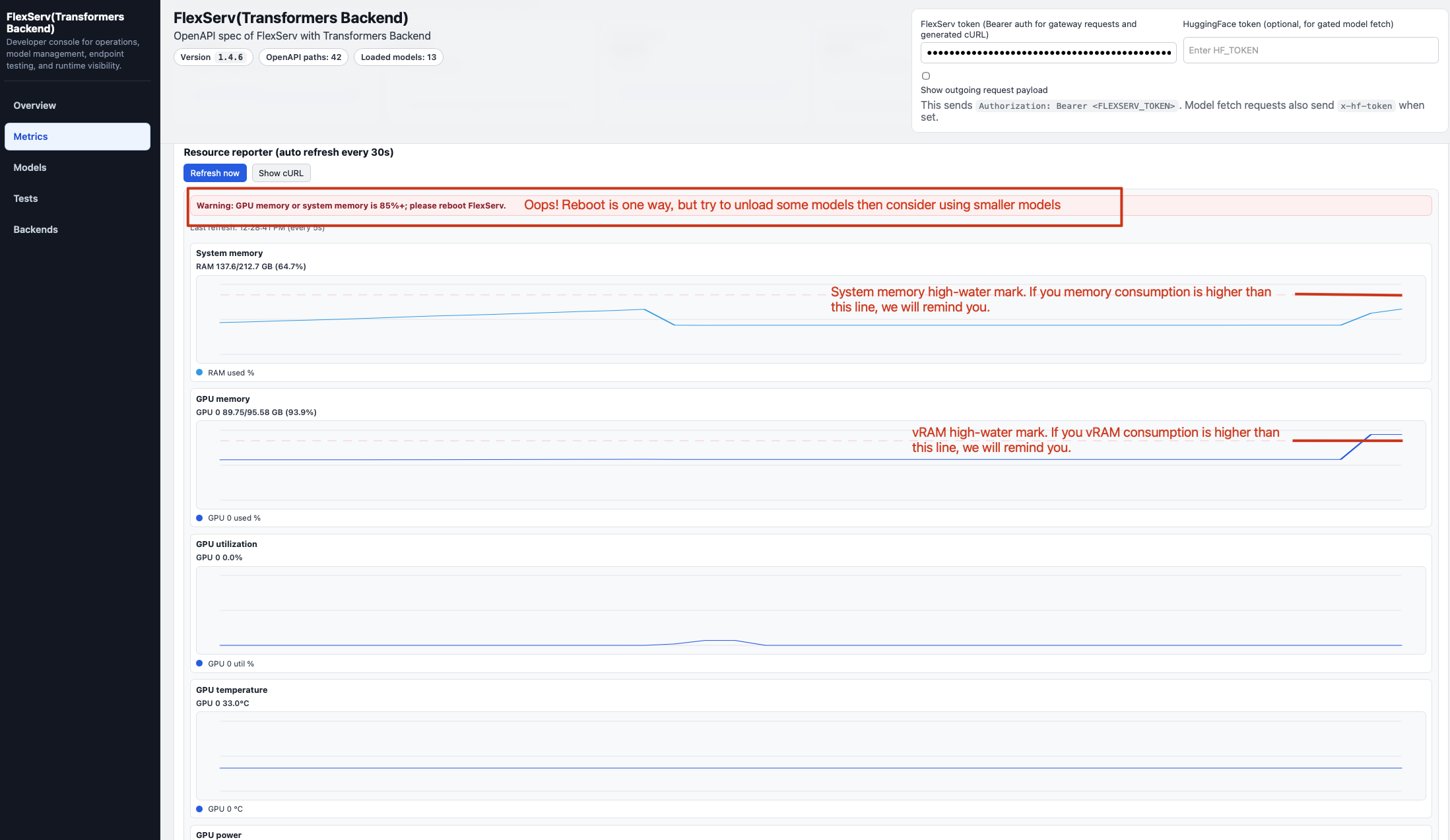Screen dimensions: 1450x840
Task: Click the GPU 0 89.75/95.58 GB (93.9%) value
Action: [x=256, y=412]
